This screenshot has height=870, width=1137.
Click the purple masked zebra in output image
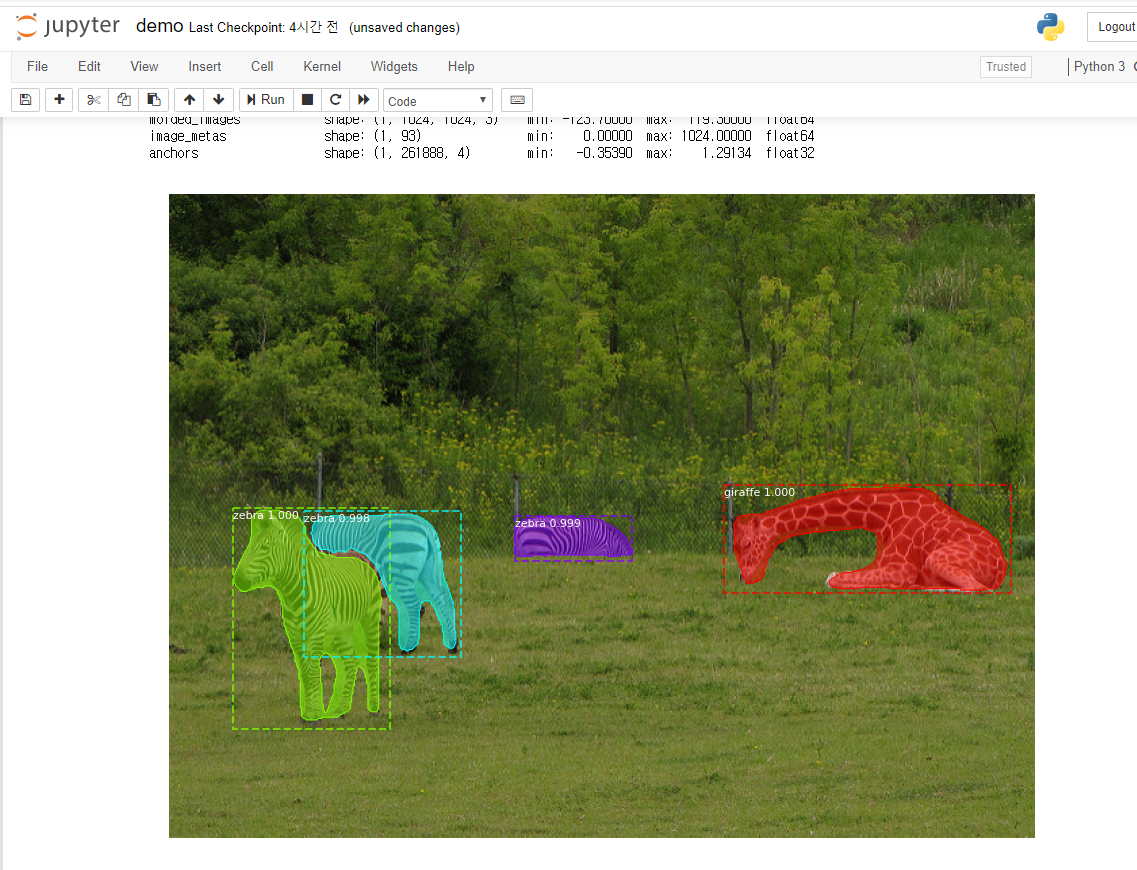coord(573,540)
